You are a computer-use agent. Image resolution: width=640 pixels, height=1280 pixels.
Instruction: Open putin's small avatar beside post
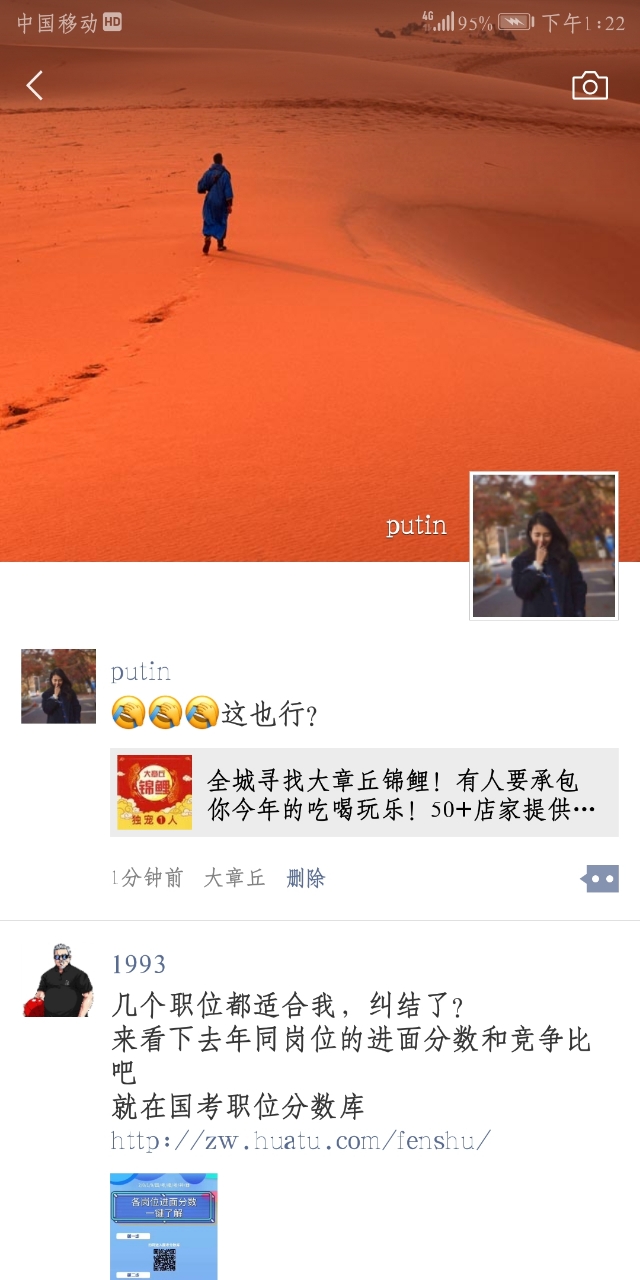point(58,686)
